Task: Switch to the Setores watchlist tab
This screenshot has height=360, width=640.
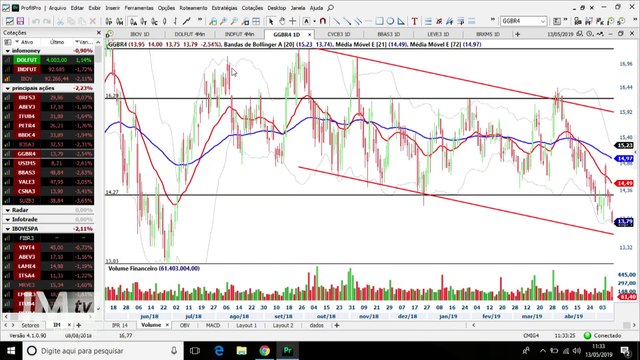Action: pos(30,325)
